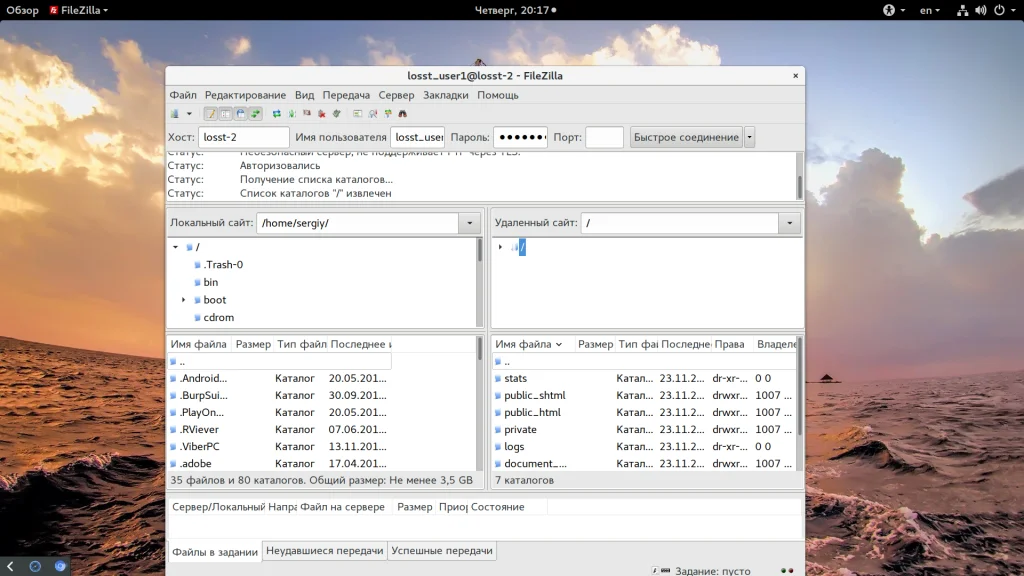Open the local site path dropdown

coord(470,223)
